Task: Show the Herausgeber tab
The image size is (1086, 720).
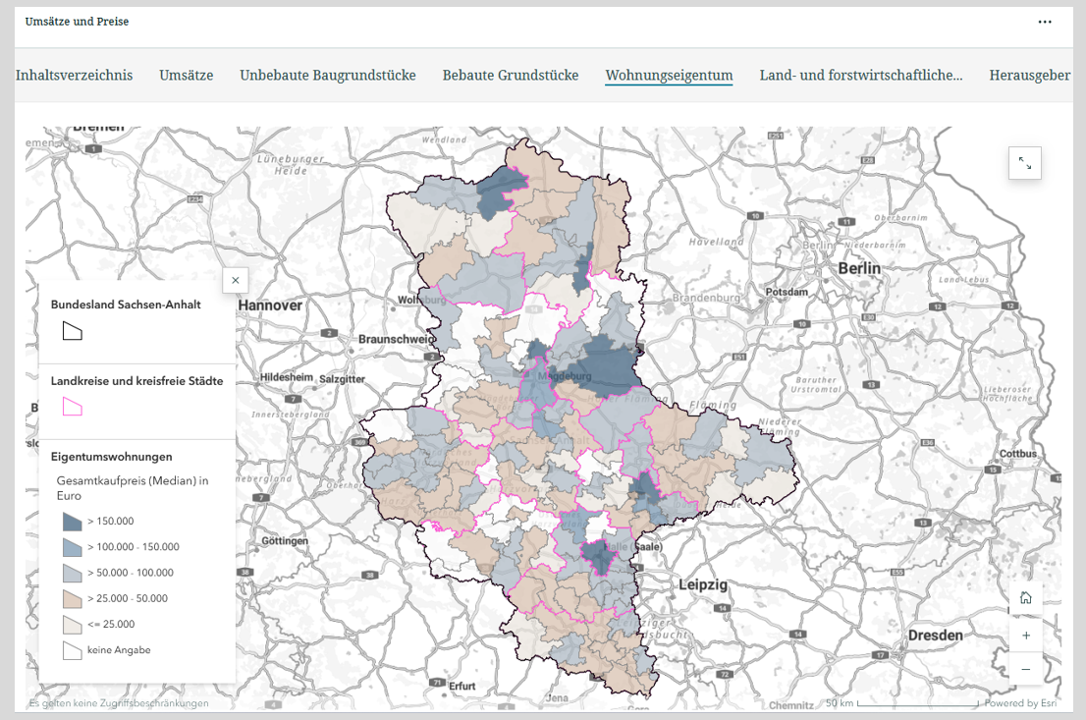Action: click(x=1029, y=75)
